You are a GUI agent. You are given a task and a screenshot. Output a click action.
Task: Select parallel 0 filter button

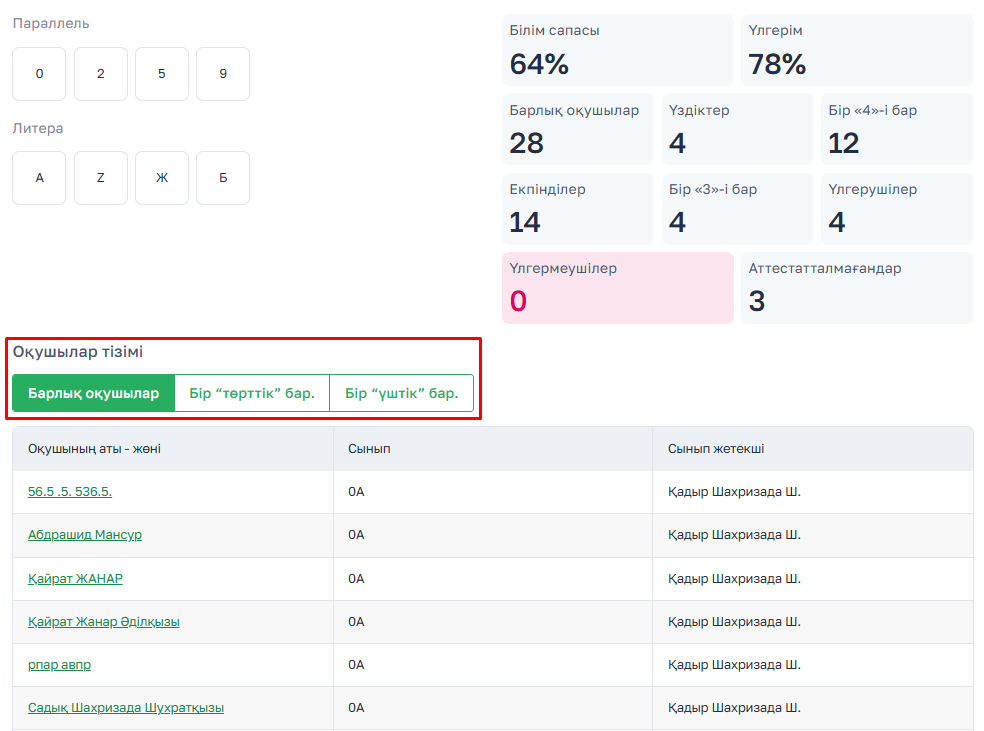coord(39,74)
